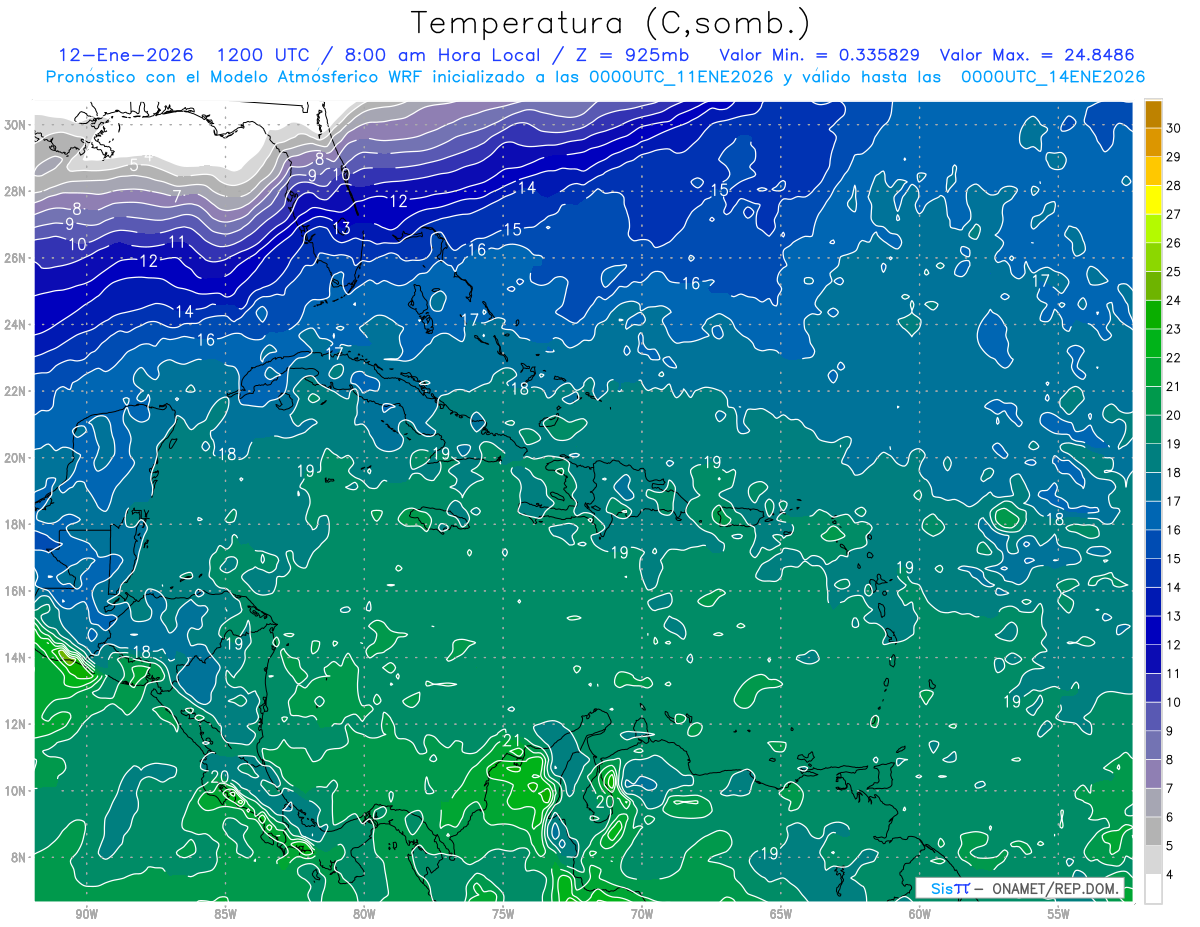Click the '18N' latitude axis label
Viewport: 1200px width, 927px height.
pos(14,524)
